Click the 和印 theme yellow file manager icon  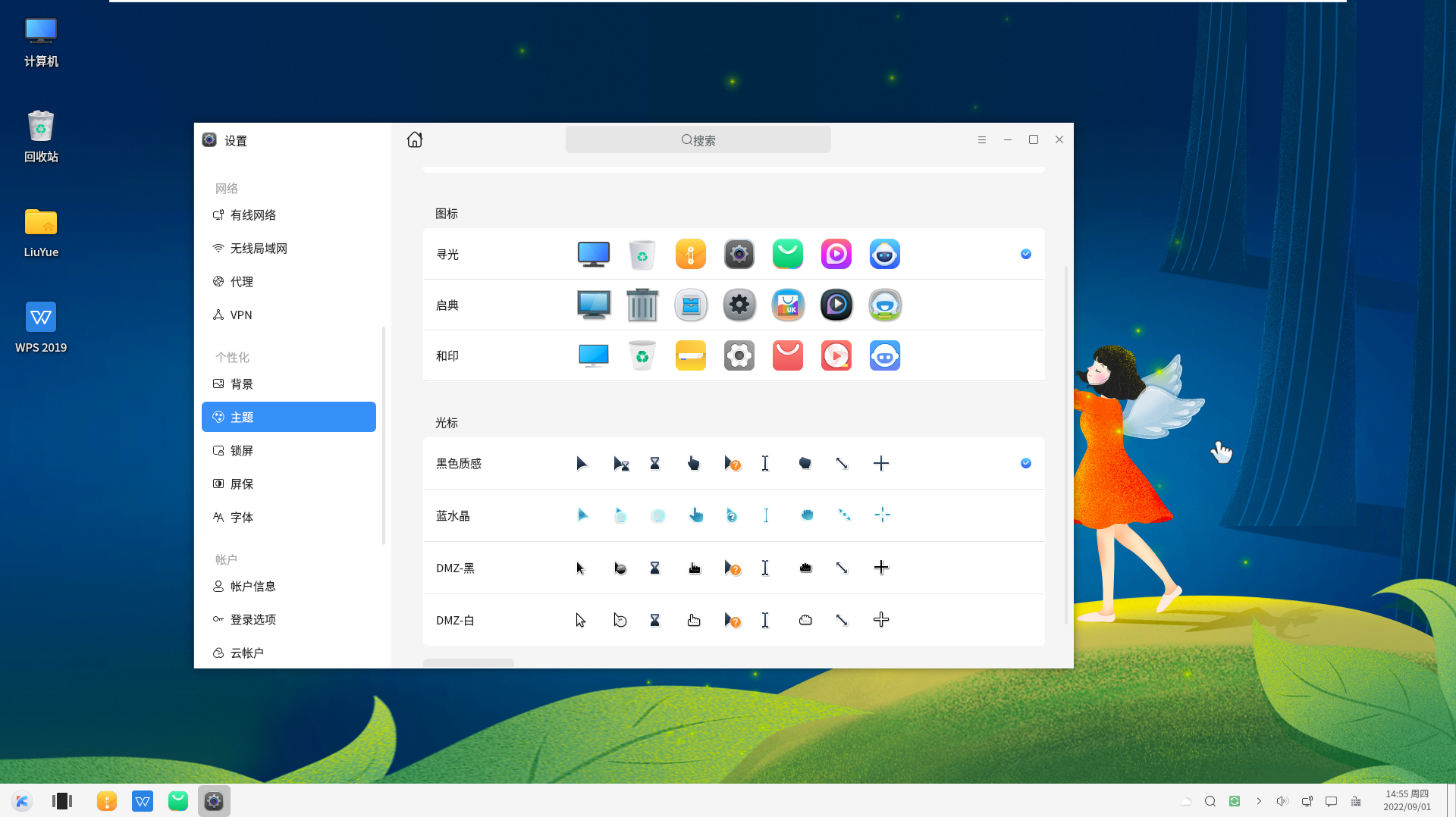691,355
